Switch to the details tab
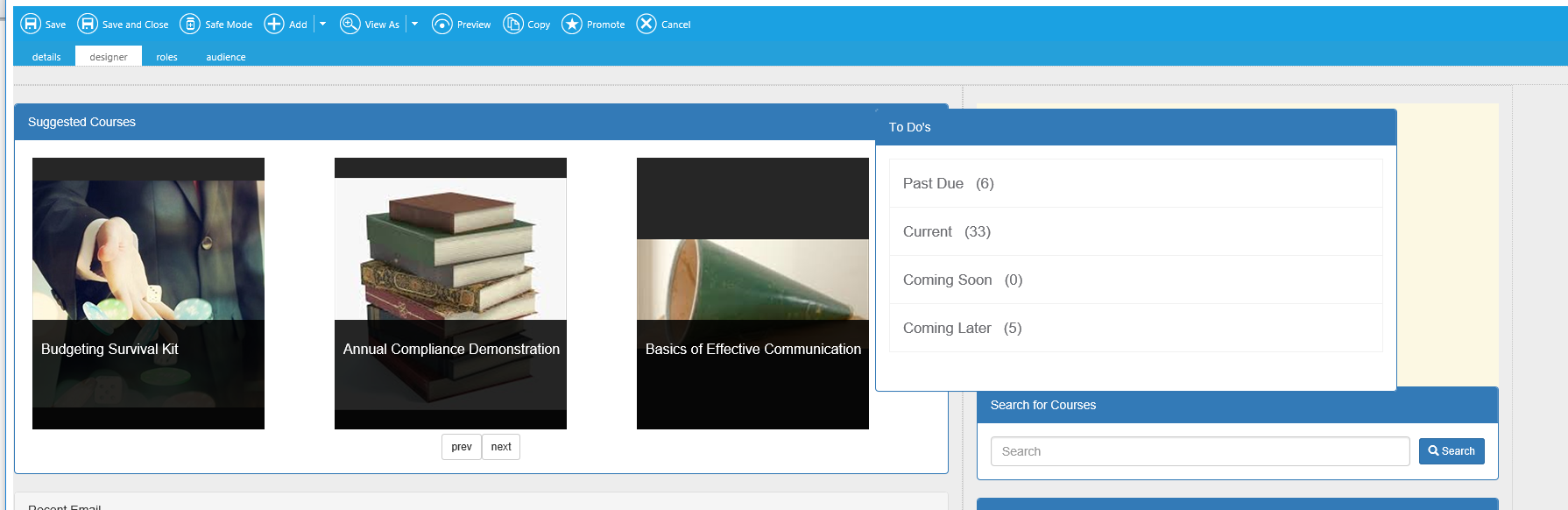Viewport: 1568px width, 510px height. pyautogui.click(x=46, y=57)
